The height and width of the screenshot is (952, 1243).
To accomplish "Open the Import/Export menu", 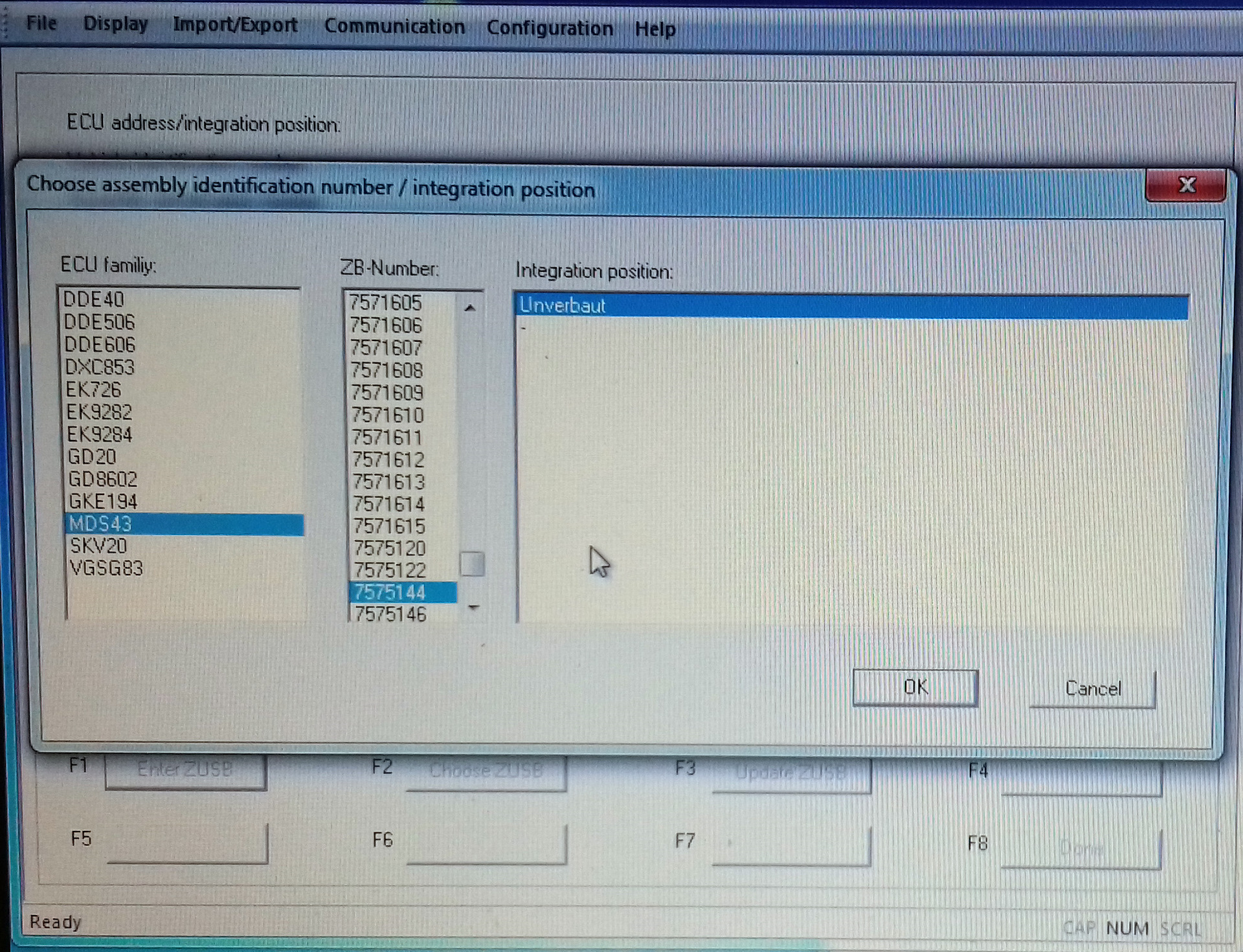I will pyautogui.click(x=235, y=25).
